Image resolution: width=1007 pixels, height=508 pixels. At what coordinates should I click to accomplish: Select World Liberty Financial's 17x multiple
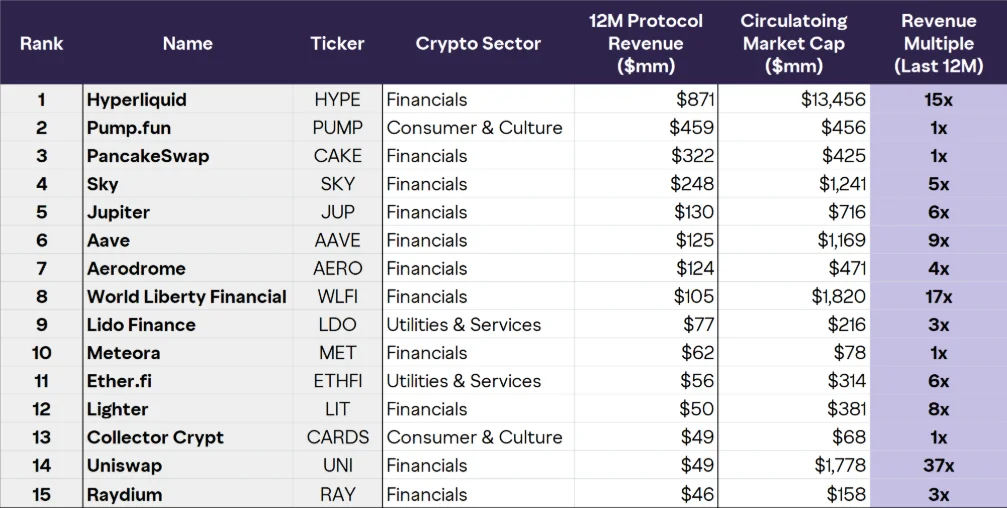[x=939, y=297]
